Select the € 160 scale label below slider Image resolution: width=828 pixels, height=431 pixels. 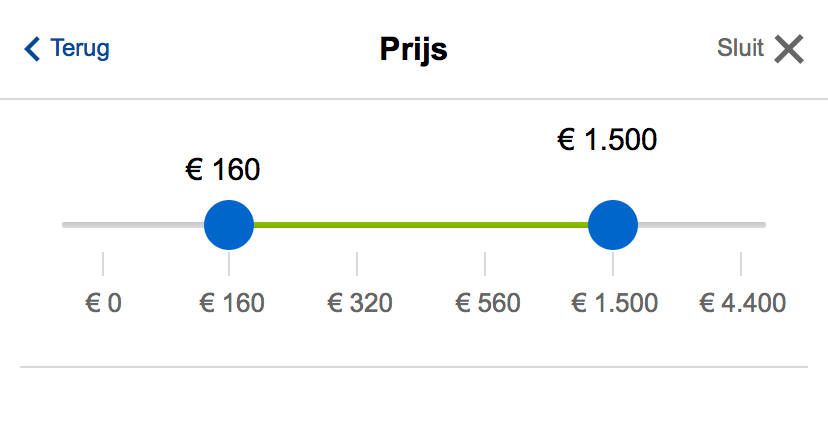click(x=232, y=303)
